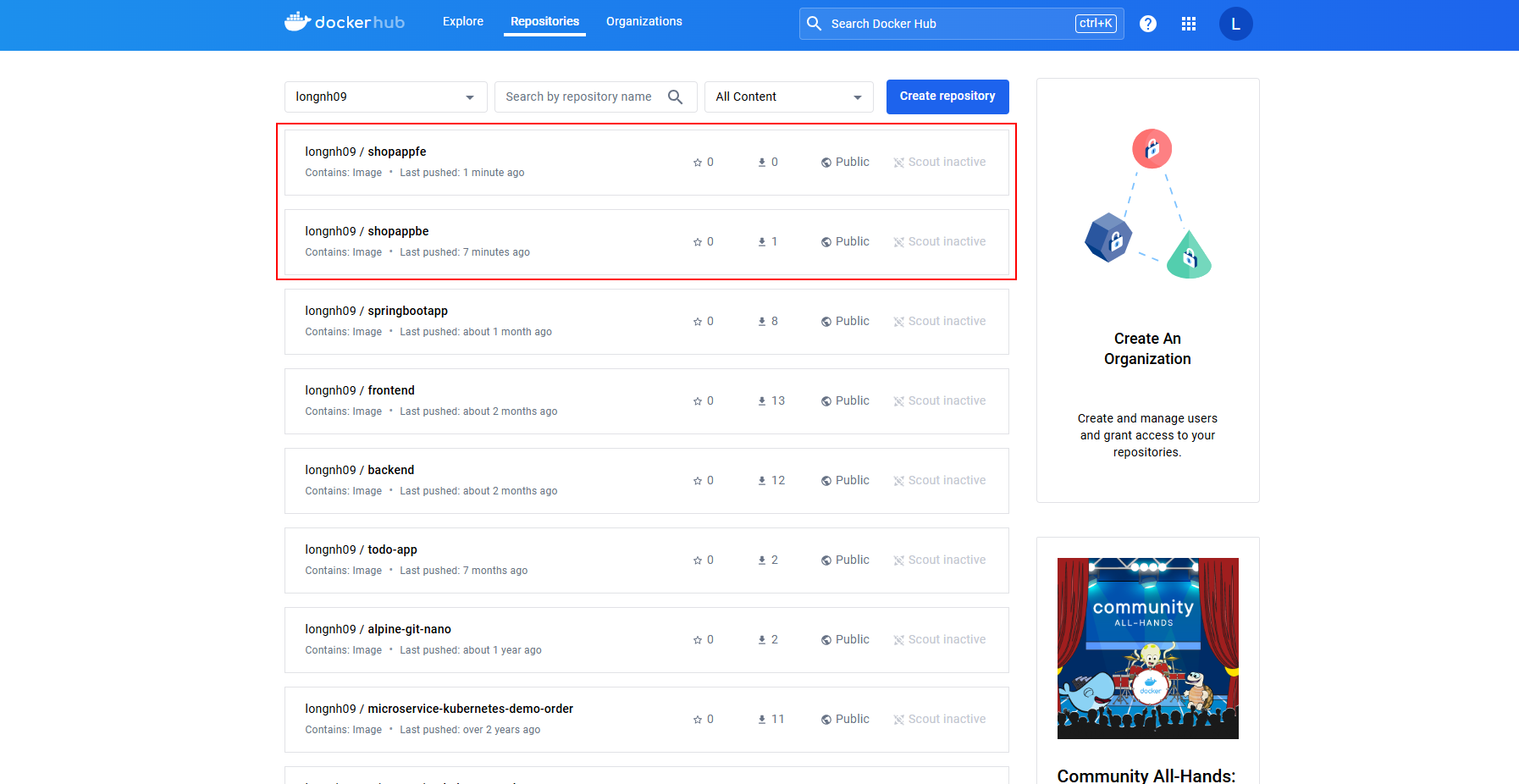Click 'Last pushed: 7 minutes ago' text
This screenshot has width=1519, height=784.
[x=465, y=252]
